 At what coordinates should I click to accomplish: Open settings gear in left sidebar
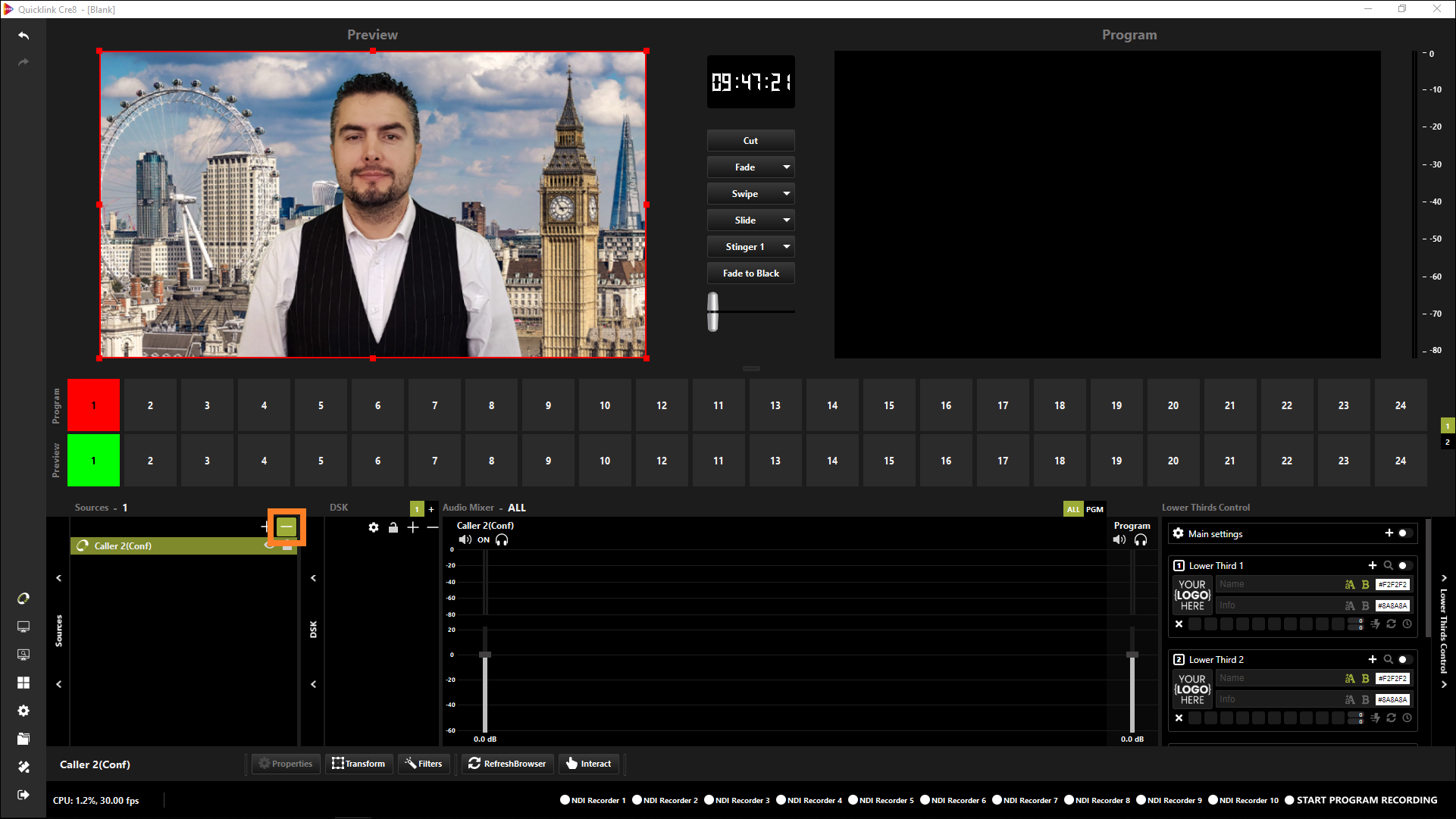click(x=23, y=711)
